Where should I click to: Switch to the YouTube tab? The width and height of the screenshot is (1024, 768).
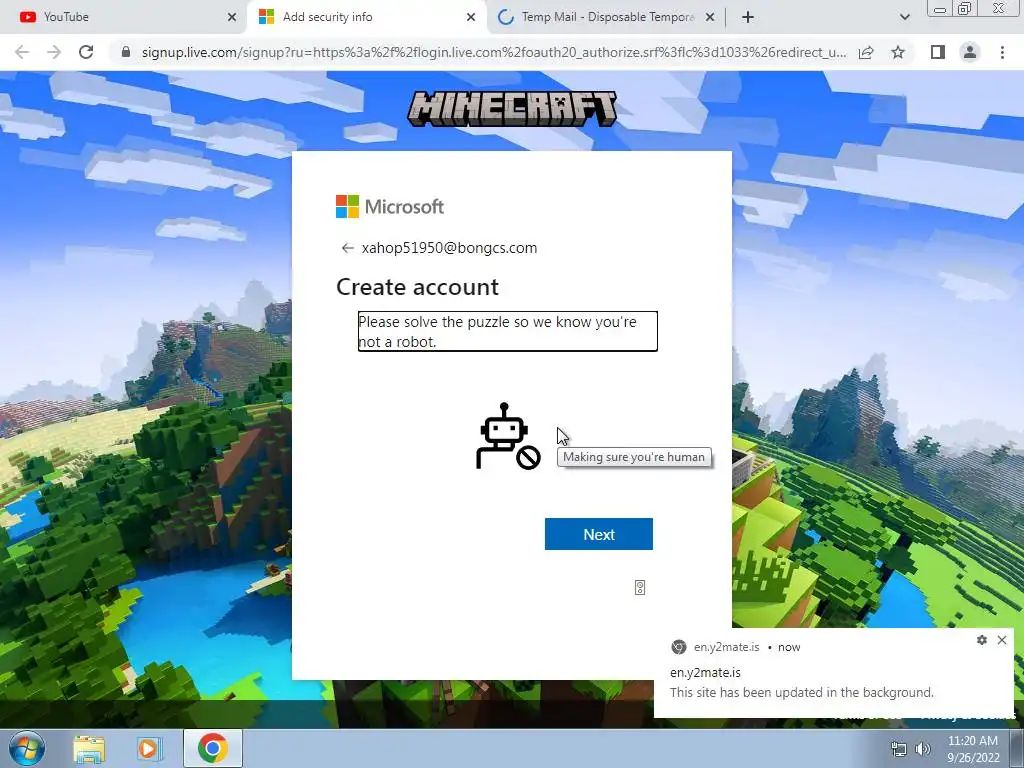pyautogui.click(x=124, y=17)
